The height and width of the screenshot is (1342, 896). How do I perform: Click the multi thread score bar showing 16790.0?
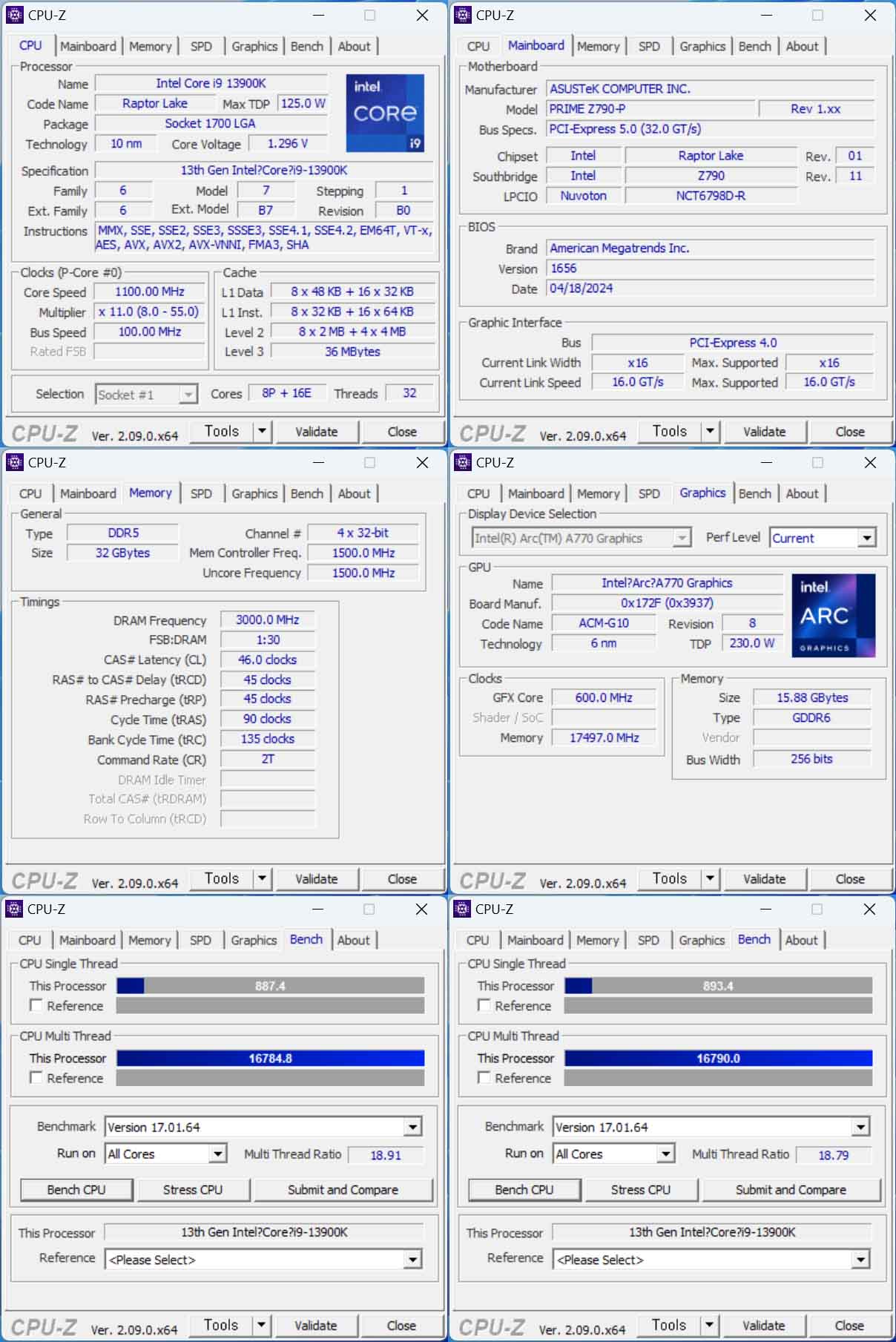click(x=718, y=1058)
